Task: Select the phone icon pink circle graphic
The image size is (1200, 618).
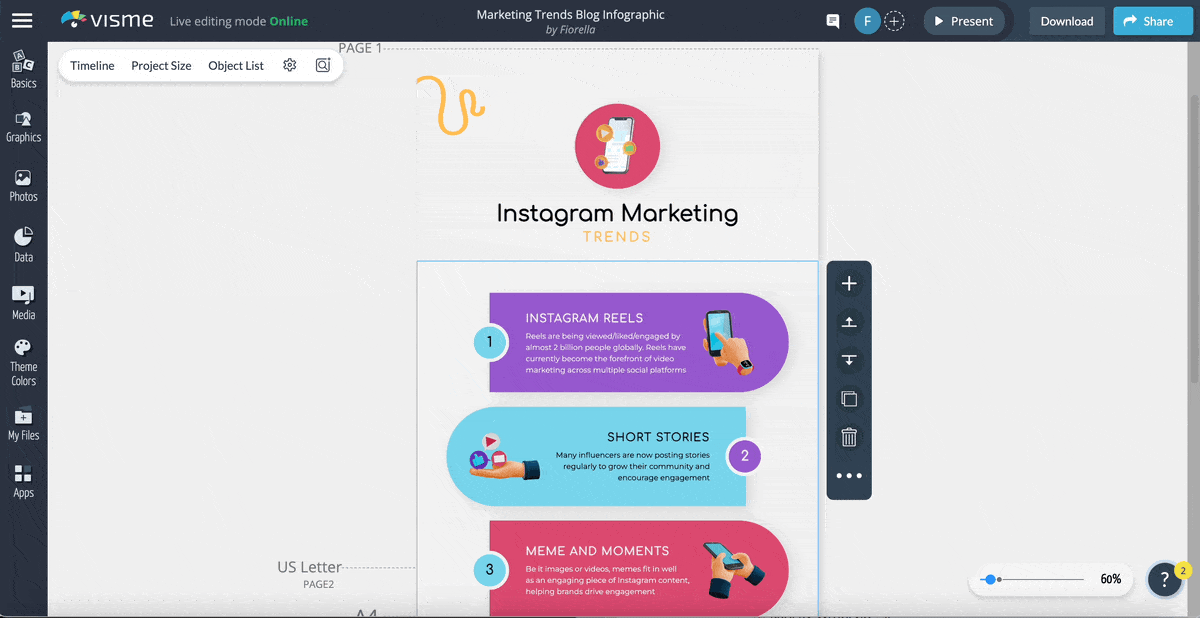Action: pos(617,146)
